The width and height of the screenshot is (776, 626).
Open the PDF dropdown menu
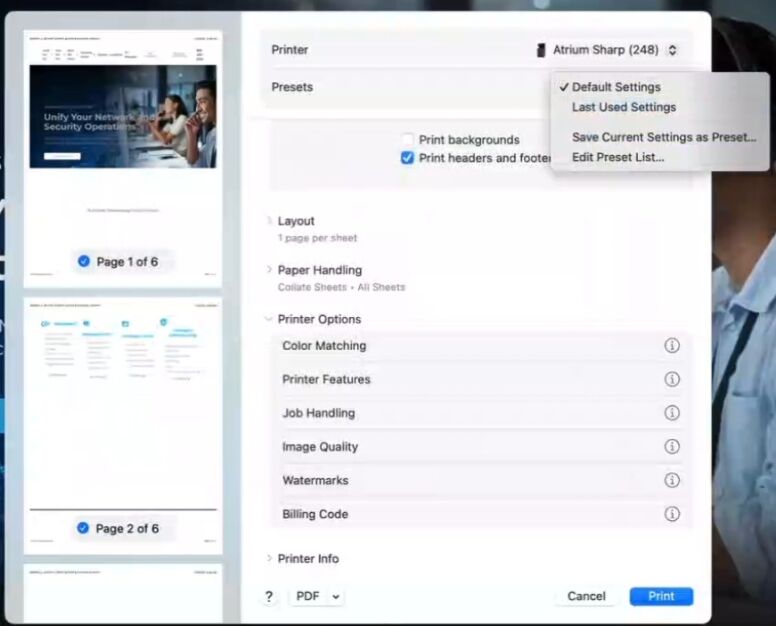317,597
